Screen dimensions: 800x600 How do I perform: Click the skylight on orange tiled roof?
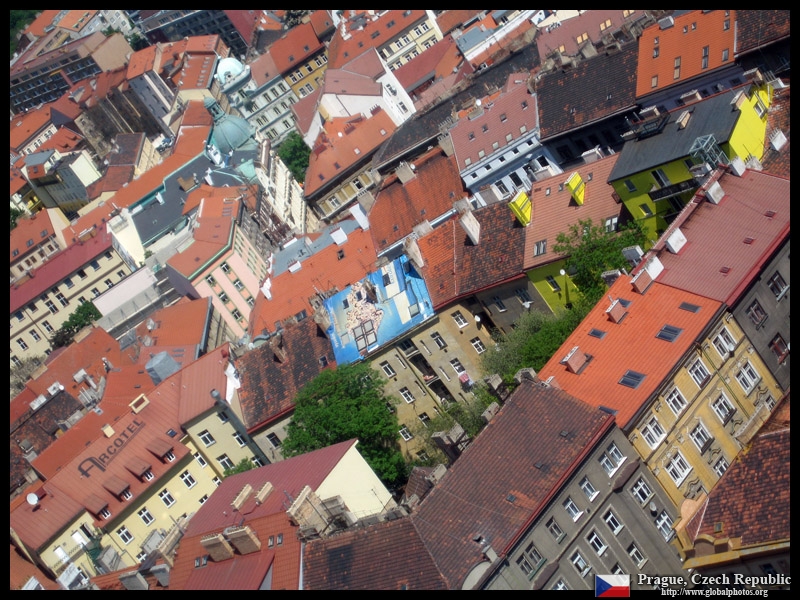coord(631,378)
